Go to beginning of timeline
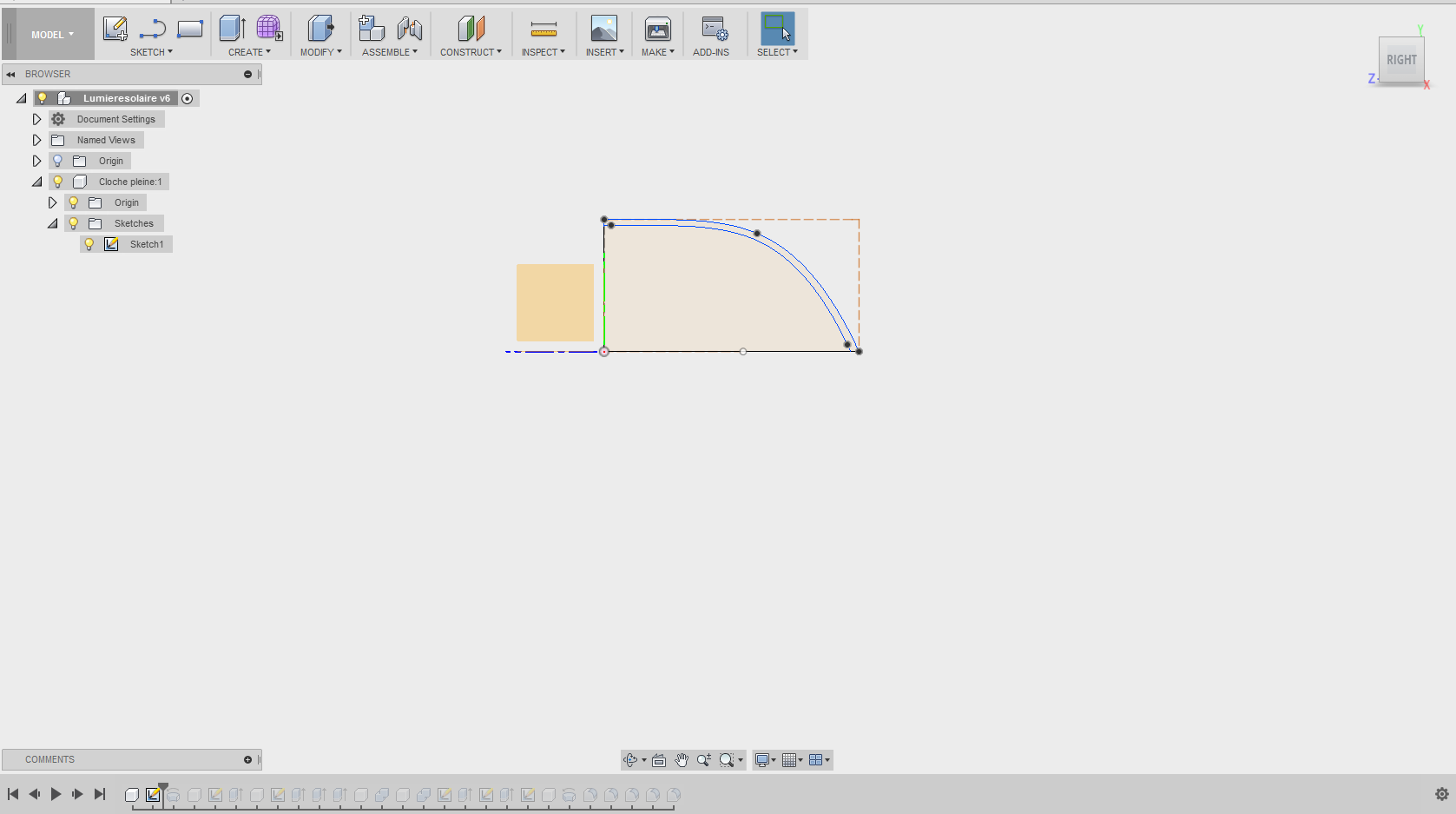The image size is (1456, 814). pos(13,794)
